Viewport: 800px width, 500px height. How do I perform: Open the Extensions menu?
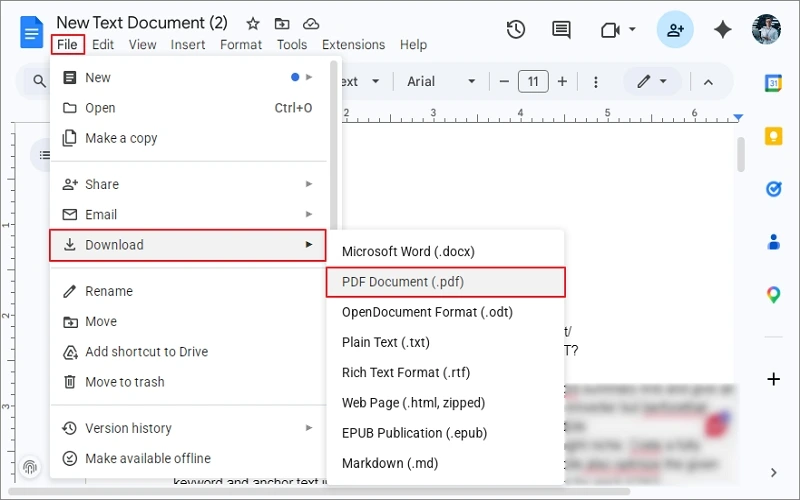353,45
